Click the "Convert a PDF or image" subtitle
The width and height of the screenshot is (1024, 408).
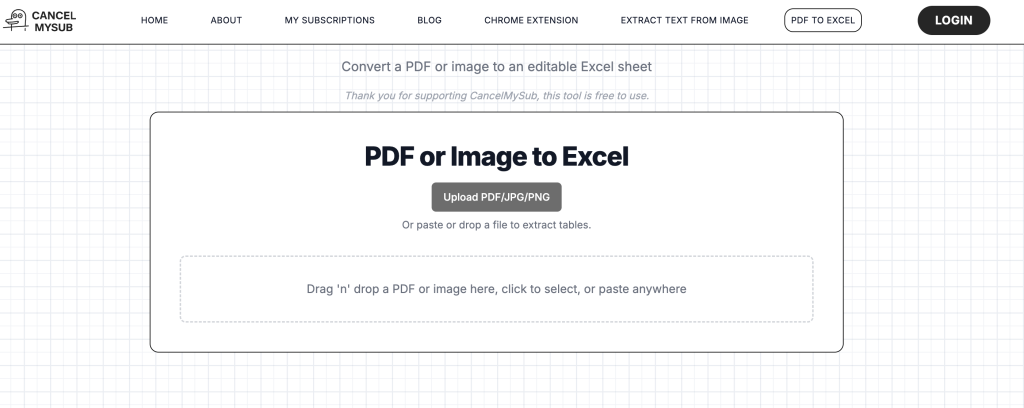(496, 67)
